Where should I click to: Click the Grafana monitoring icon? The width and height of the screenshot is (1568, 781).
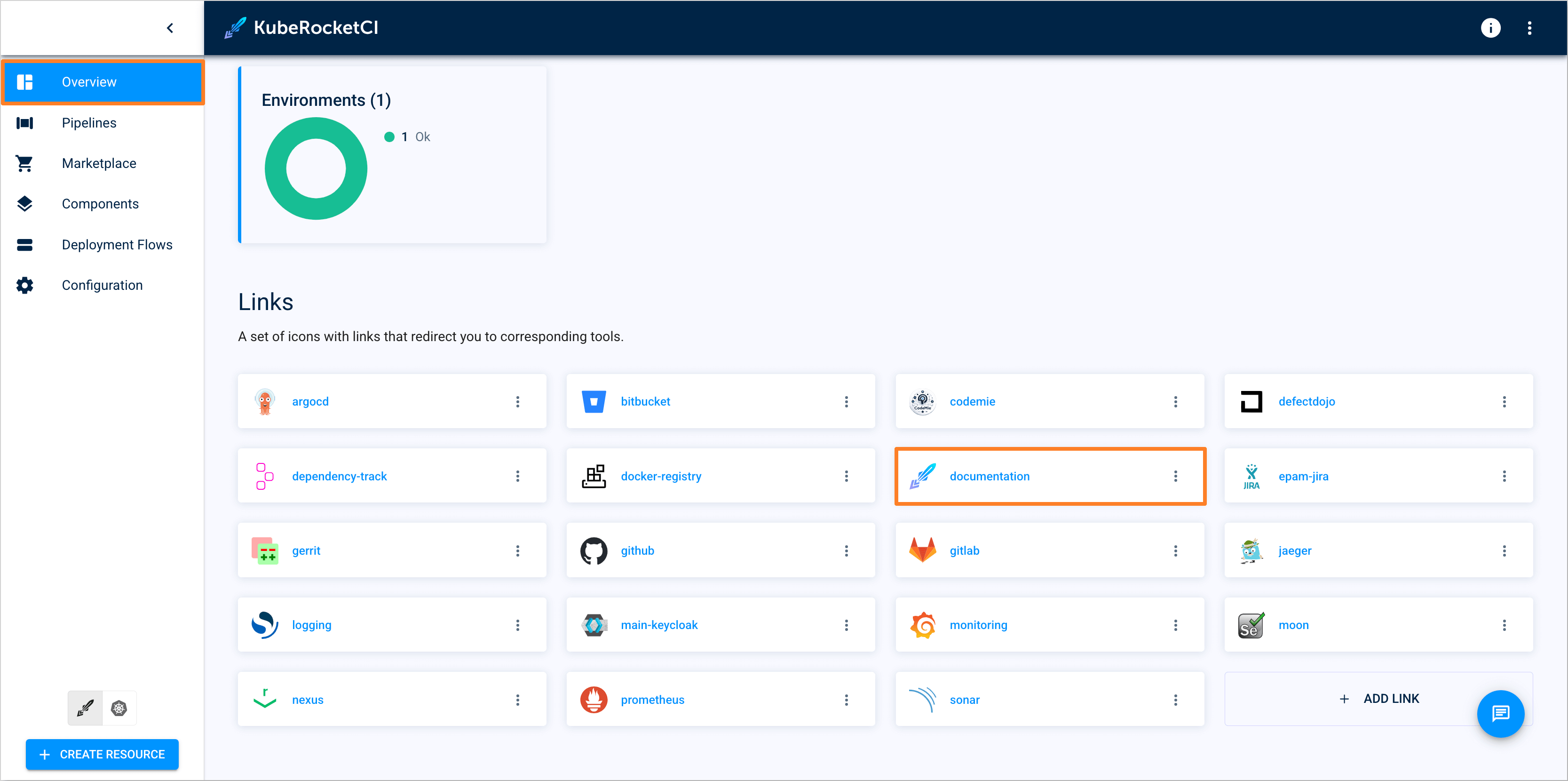(x=922, y=624)
